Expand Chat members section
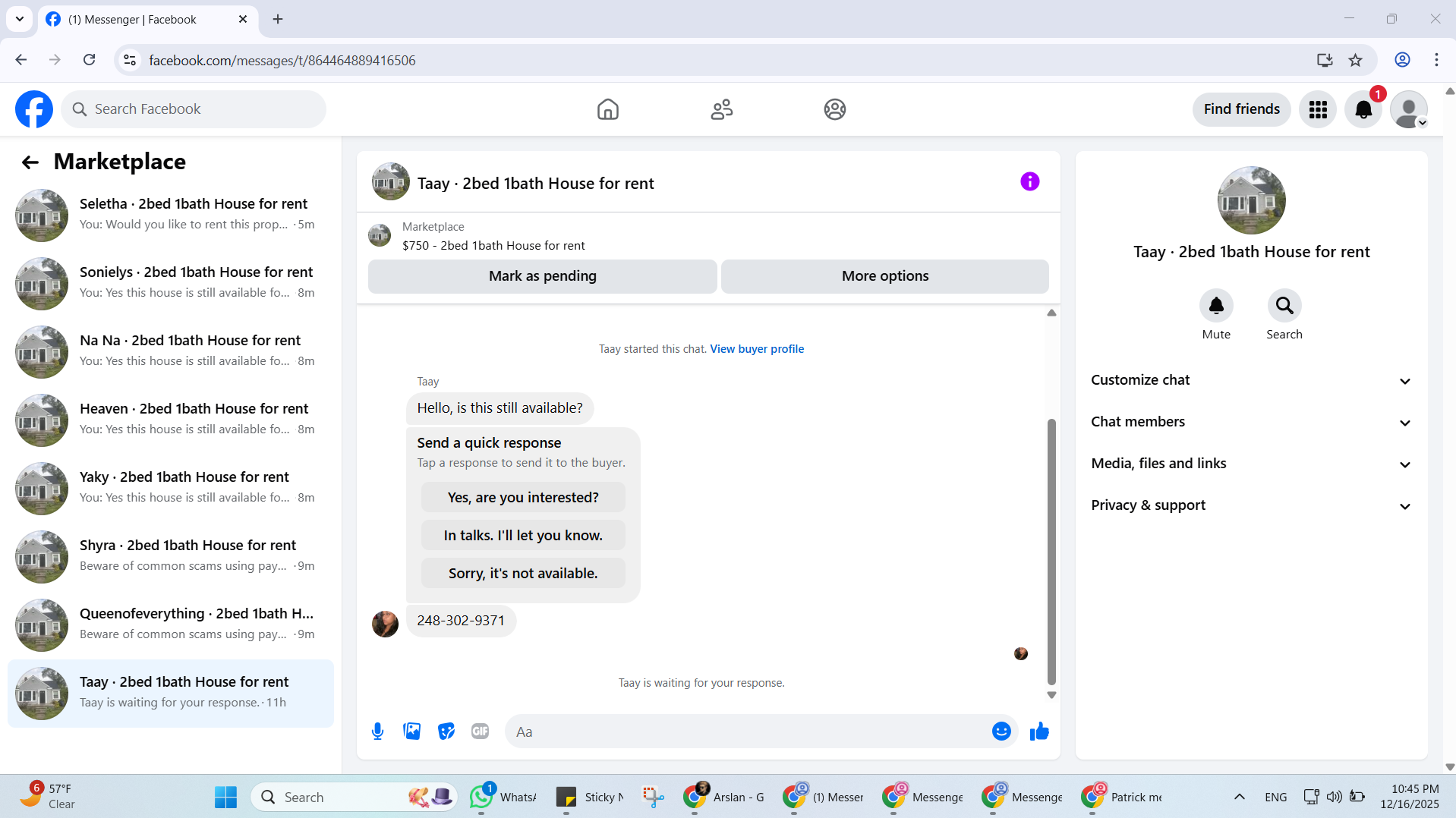This screenshot has height=818, width=1456. click(x=1251, y=422)
